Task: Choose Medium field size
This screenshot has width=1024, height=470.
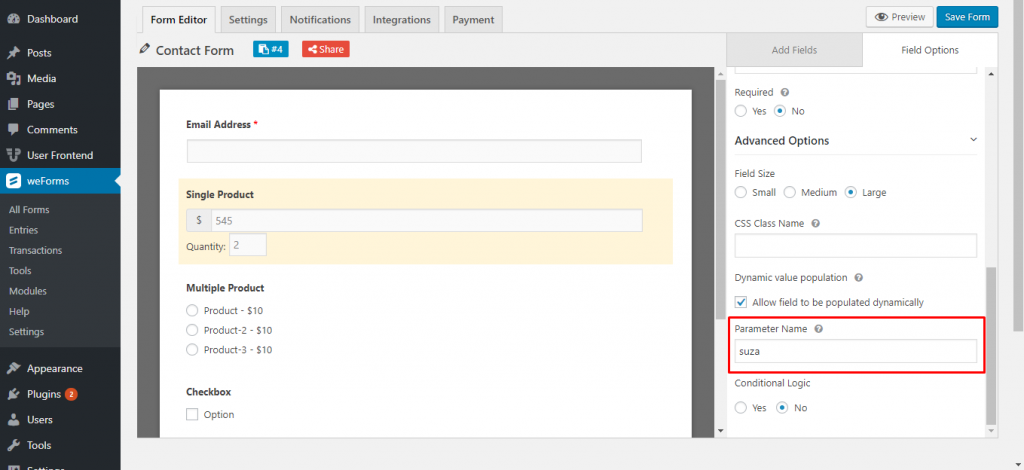Action: (x=790, y=193)
